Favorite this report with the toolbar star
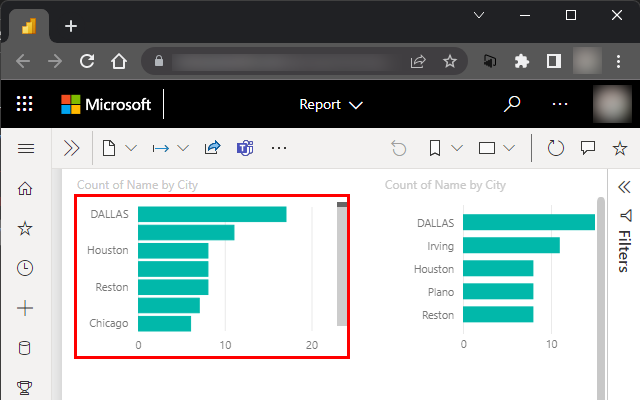This screenshot has width=640, height=400. 619,148
